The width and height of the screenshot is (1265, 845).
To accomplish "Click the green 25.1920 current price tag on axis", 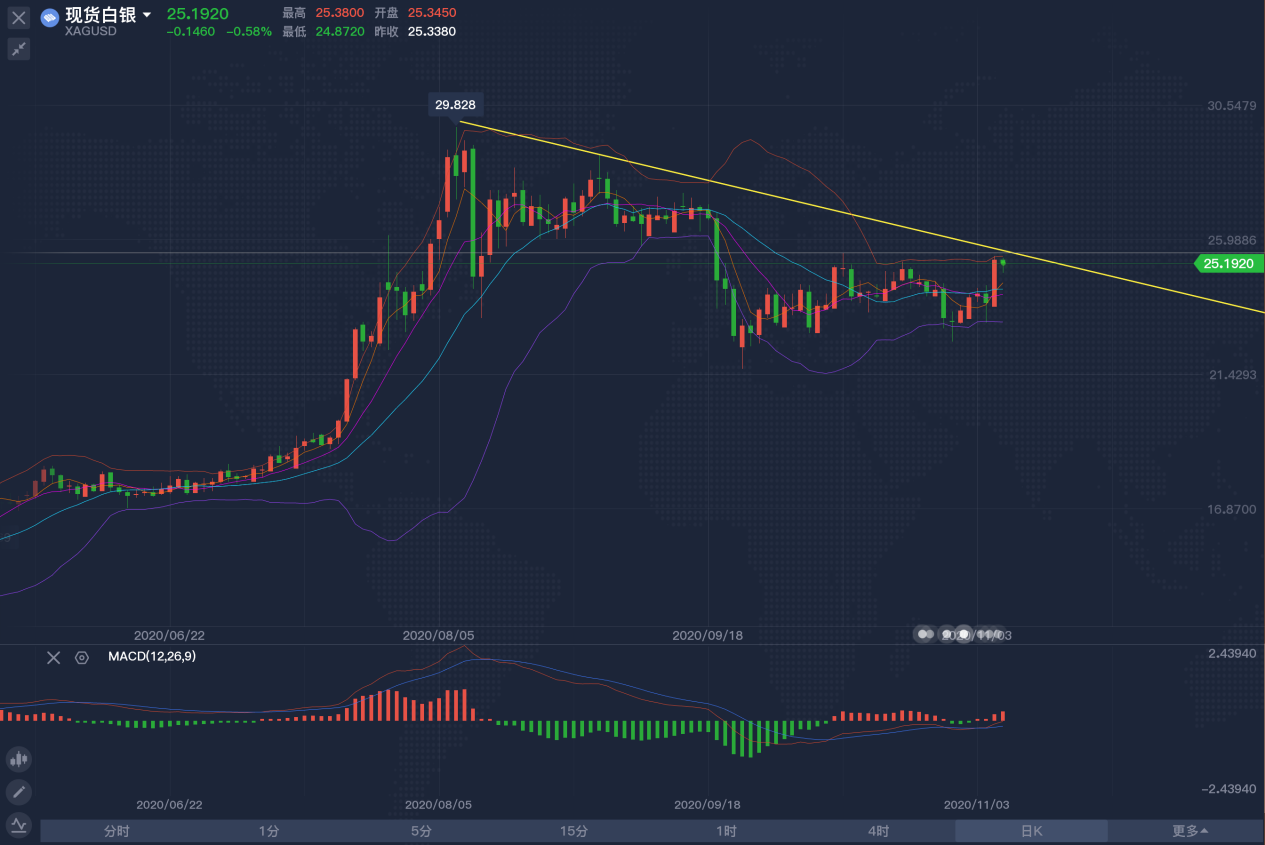I will coord(1227,264).
